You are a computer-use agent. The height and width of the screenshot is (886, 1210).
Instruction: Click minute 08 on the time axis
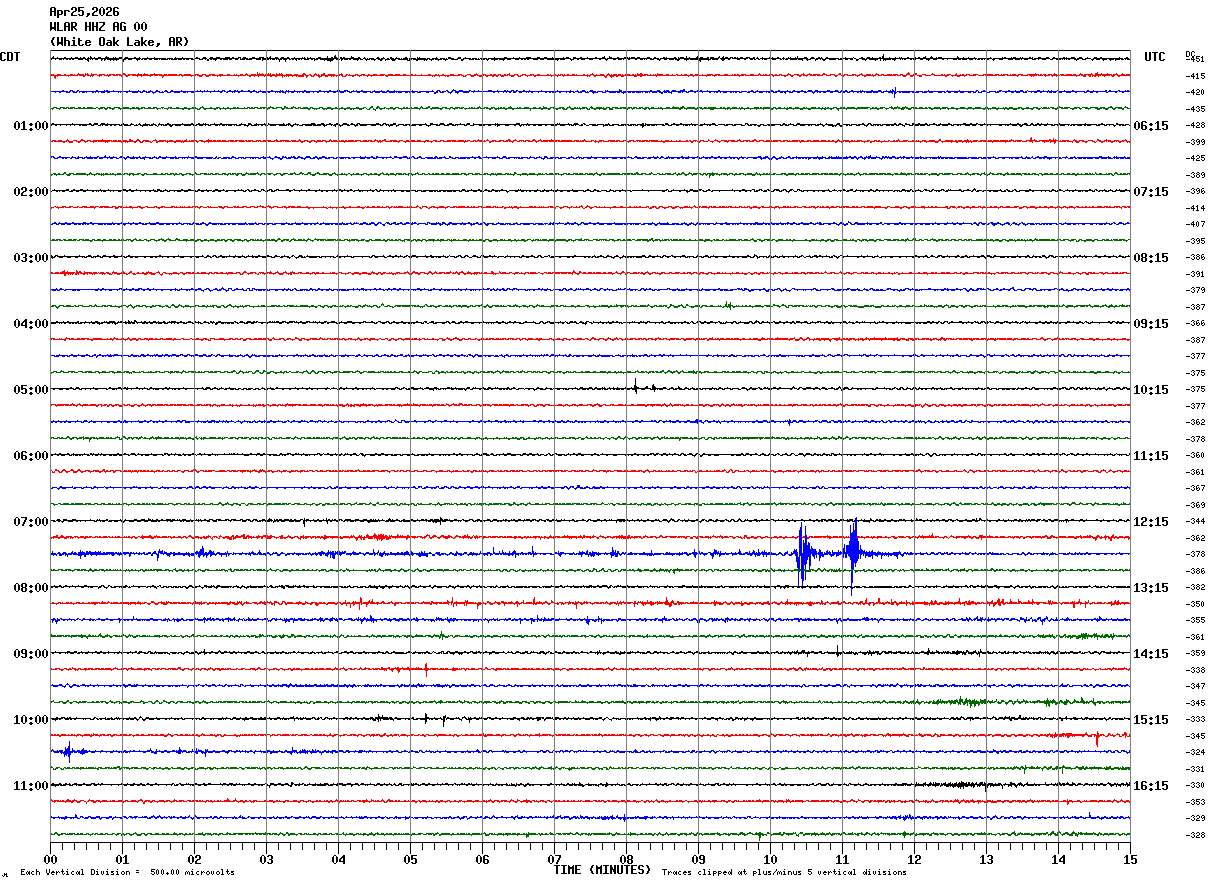[626, 859]
